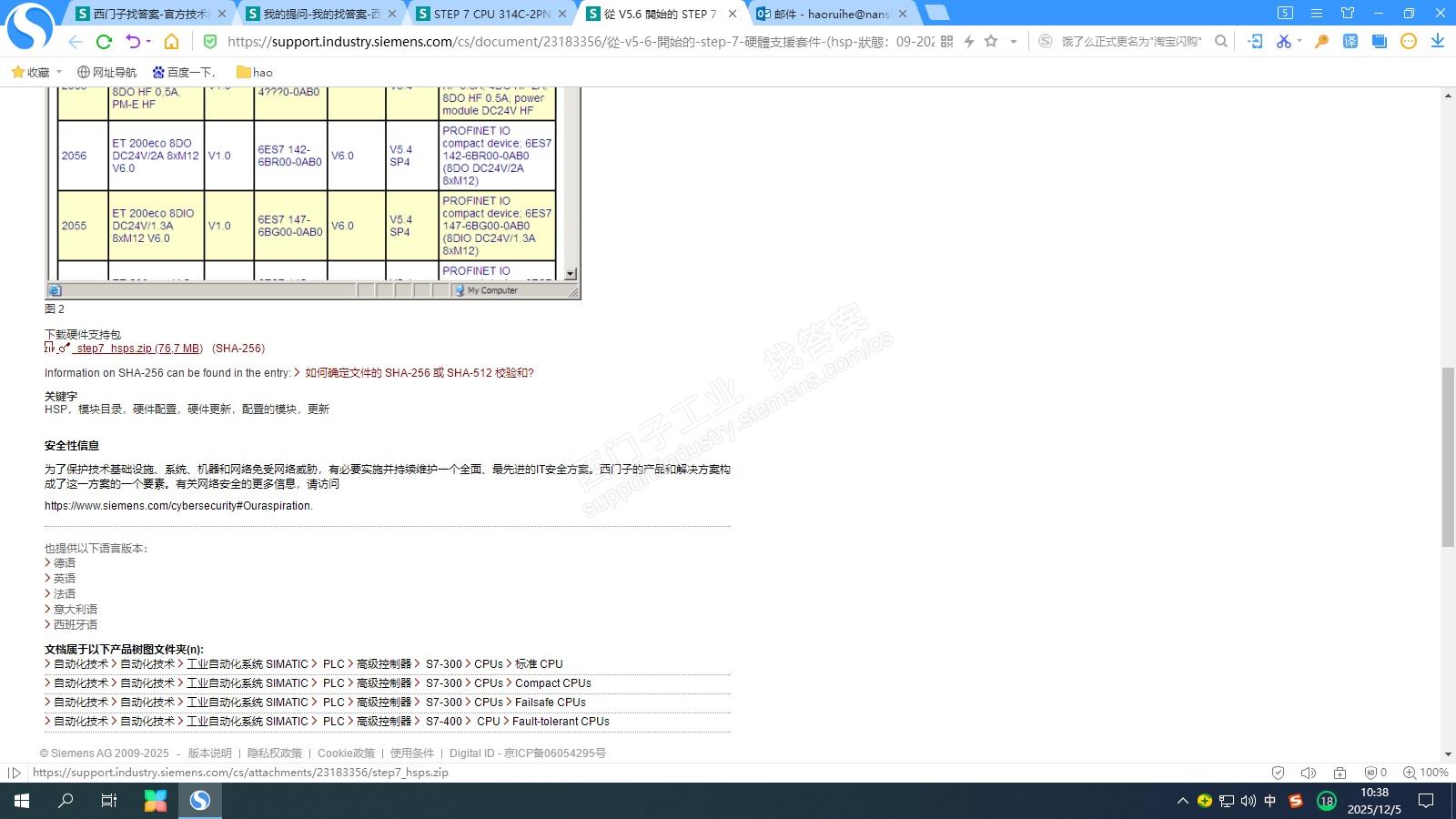Viewport: 1456px width, 819px height.
Task: Click the Sogou browser logo avatar
Action: [x=30, y=27]
